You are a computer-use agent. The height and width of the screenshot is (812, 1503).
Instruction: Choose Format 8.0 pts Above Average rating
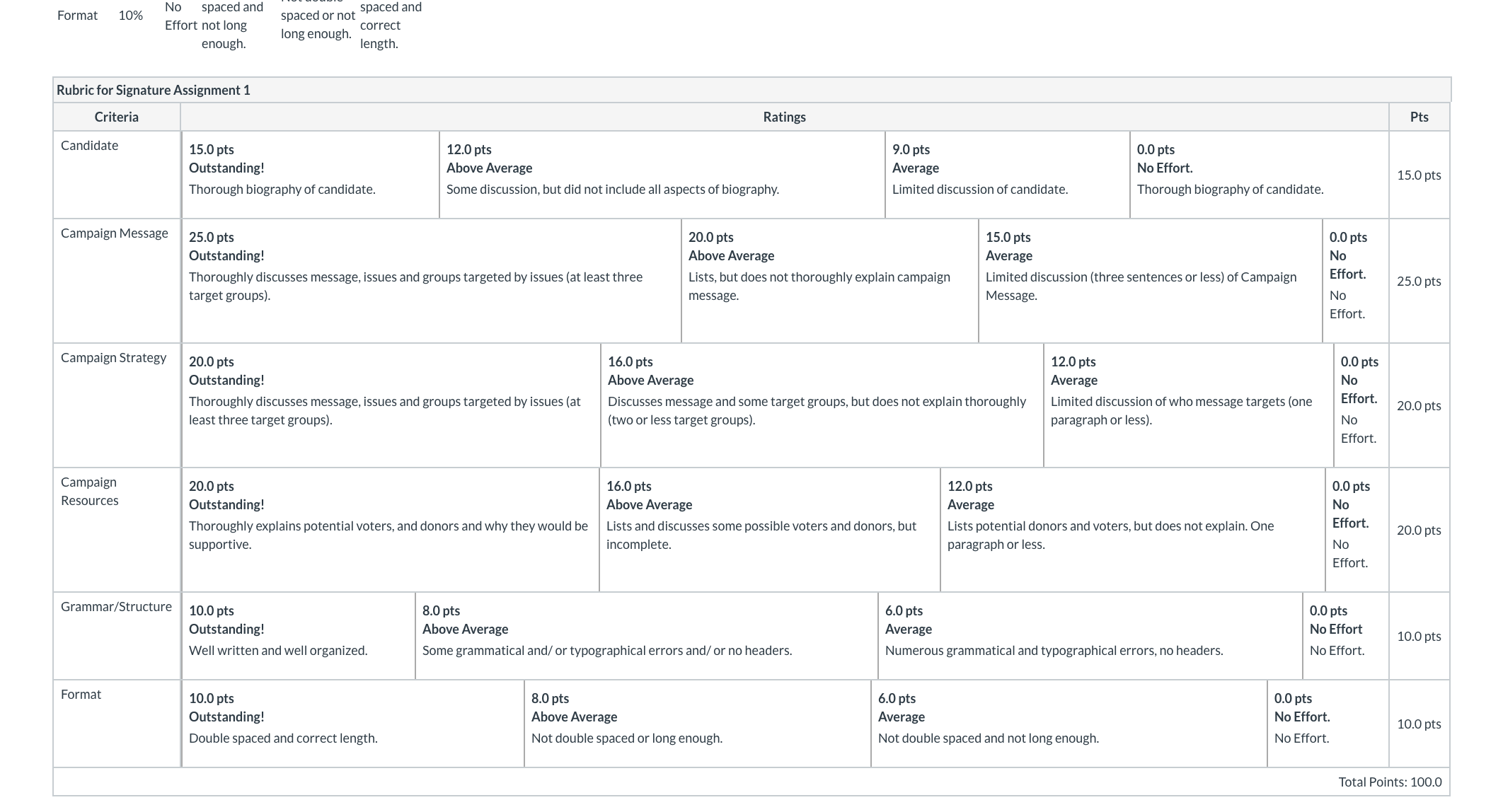(698, 724)
